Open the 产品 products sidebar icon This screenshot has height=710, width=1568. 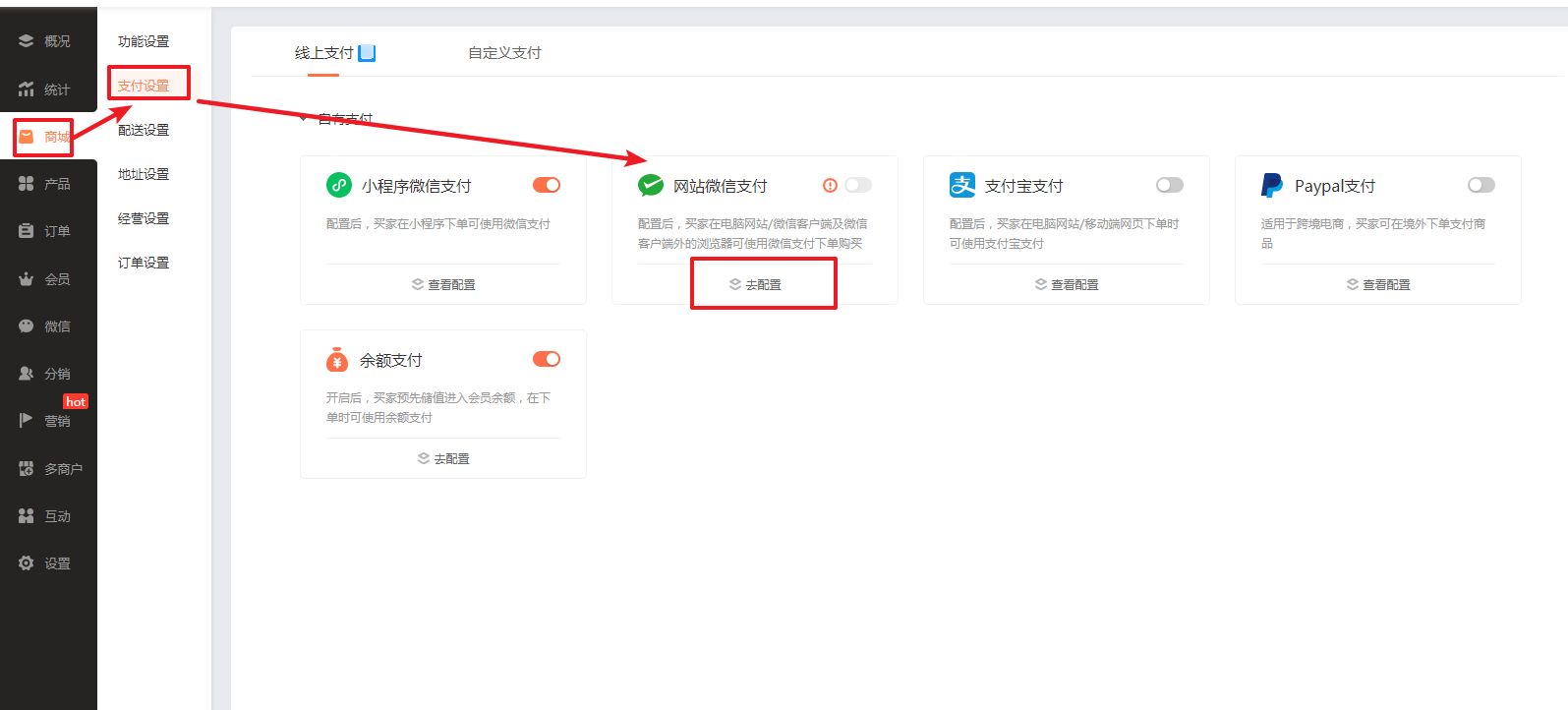pos(27,184)
